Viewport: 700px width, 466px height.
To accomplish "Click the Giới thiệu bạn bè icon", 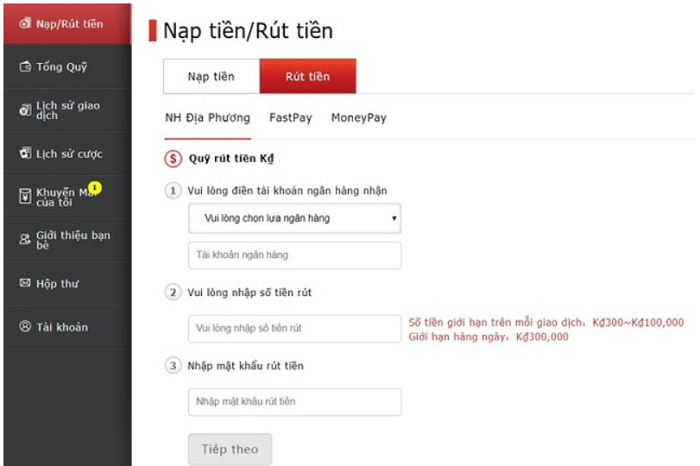I will click(x=25, y=239).
